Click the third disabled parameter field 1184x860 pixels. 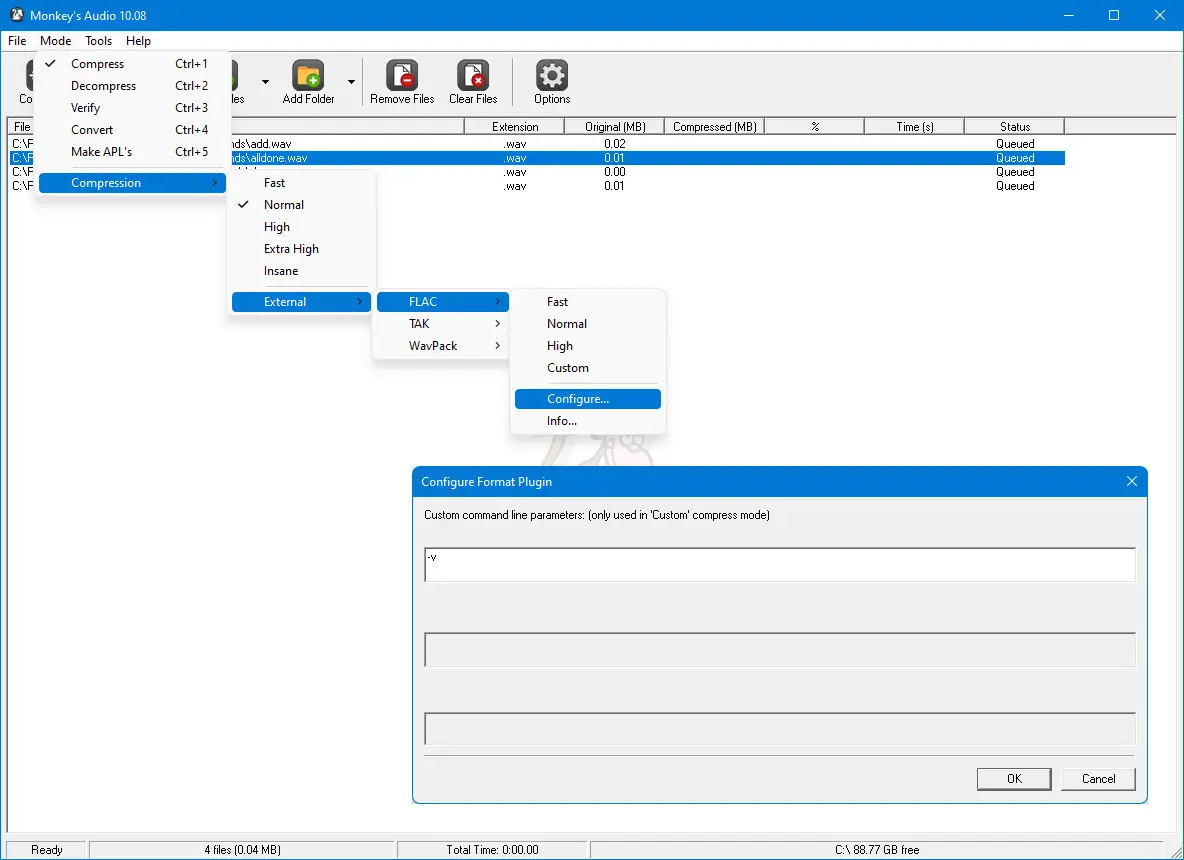(780, 729)
